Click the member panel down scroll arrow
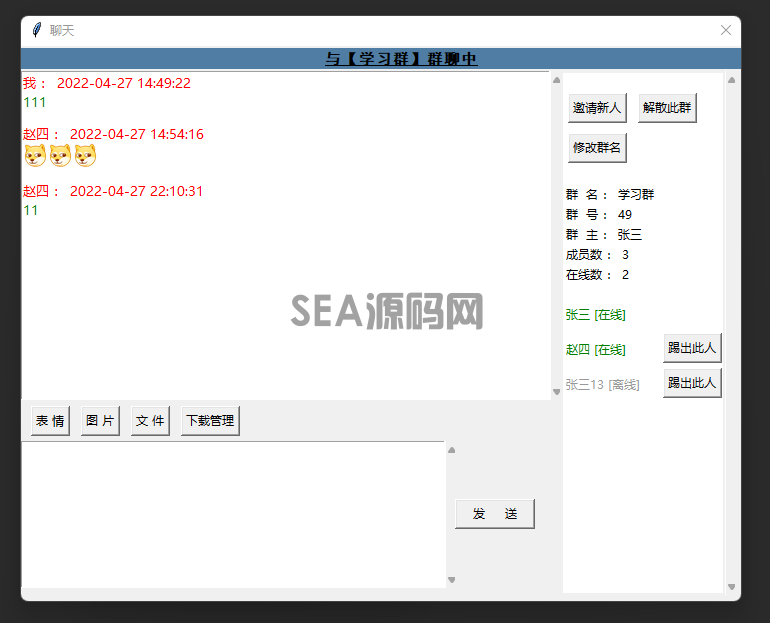 click(x=731, y=587)
